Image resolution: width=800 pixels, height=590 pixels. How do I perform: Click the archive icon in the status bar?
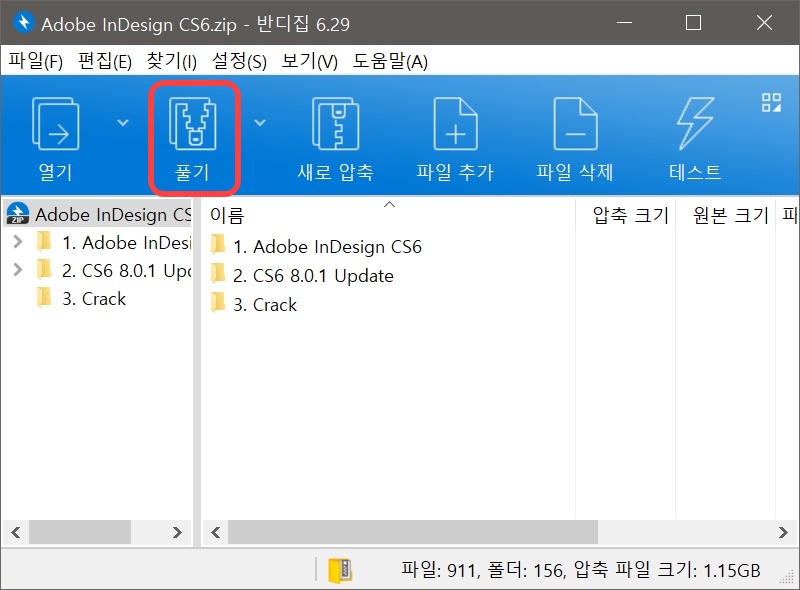point(341,568)
